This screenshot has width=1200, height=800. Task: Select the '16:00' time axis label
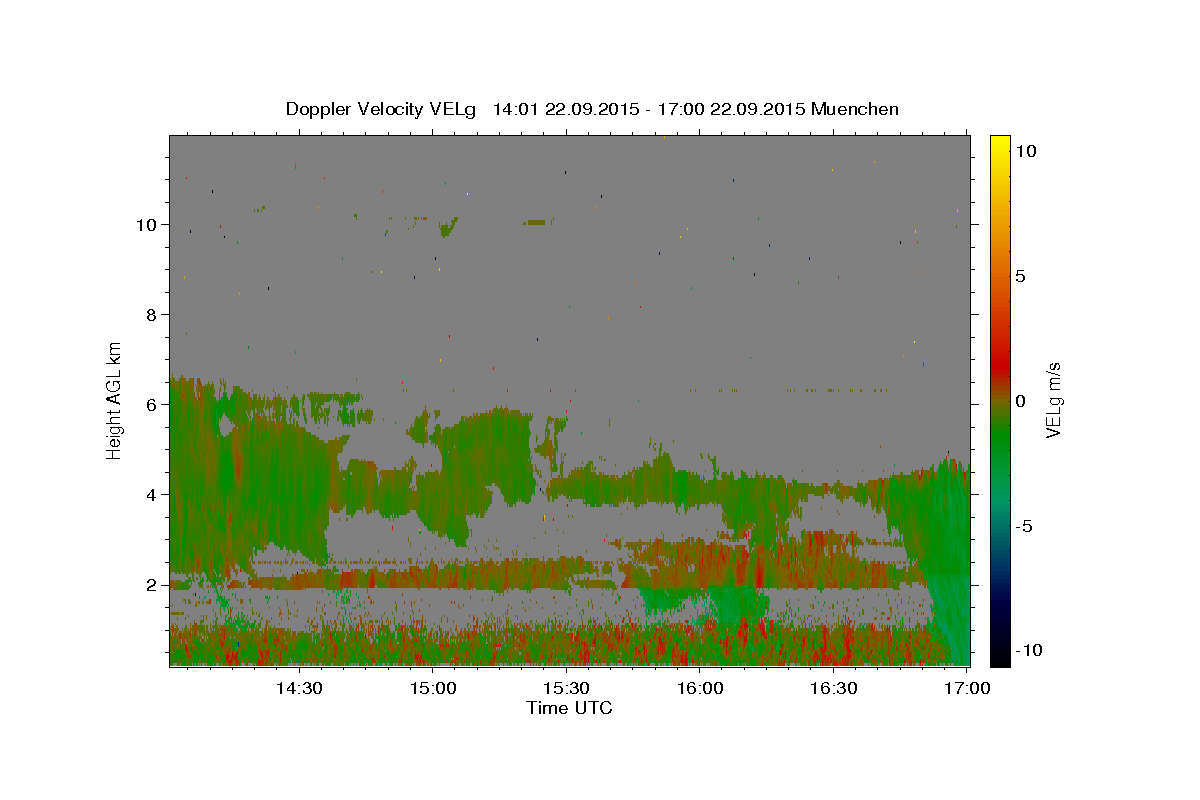[x=701, y=689]
